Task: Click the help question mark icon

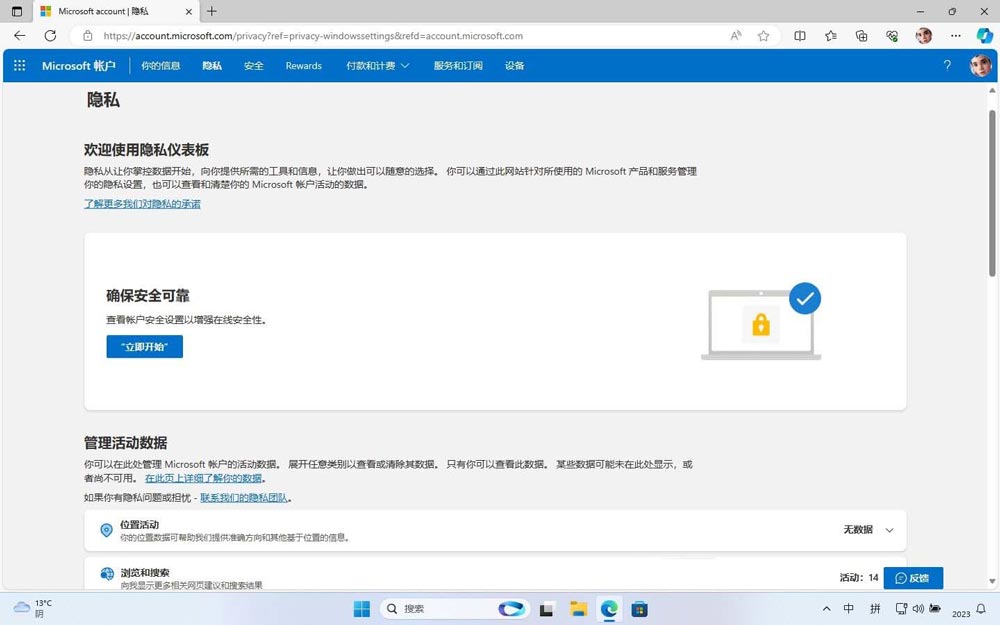Action: [x=947, y=65]
